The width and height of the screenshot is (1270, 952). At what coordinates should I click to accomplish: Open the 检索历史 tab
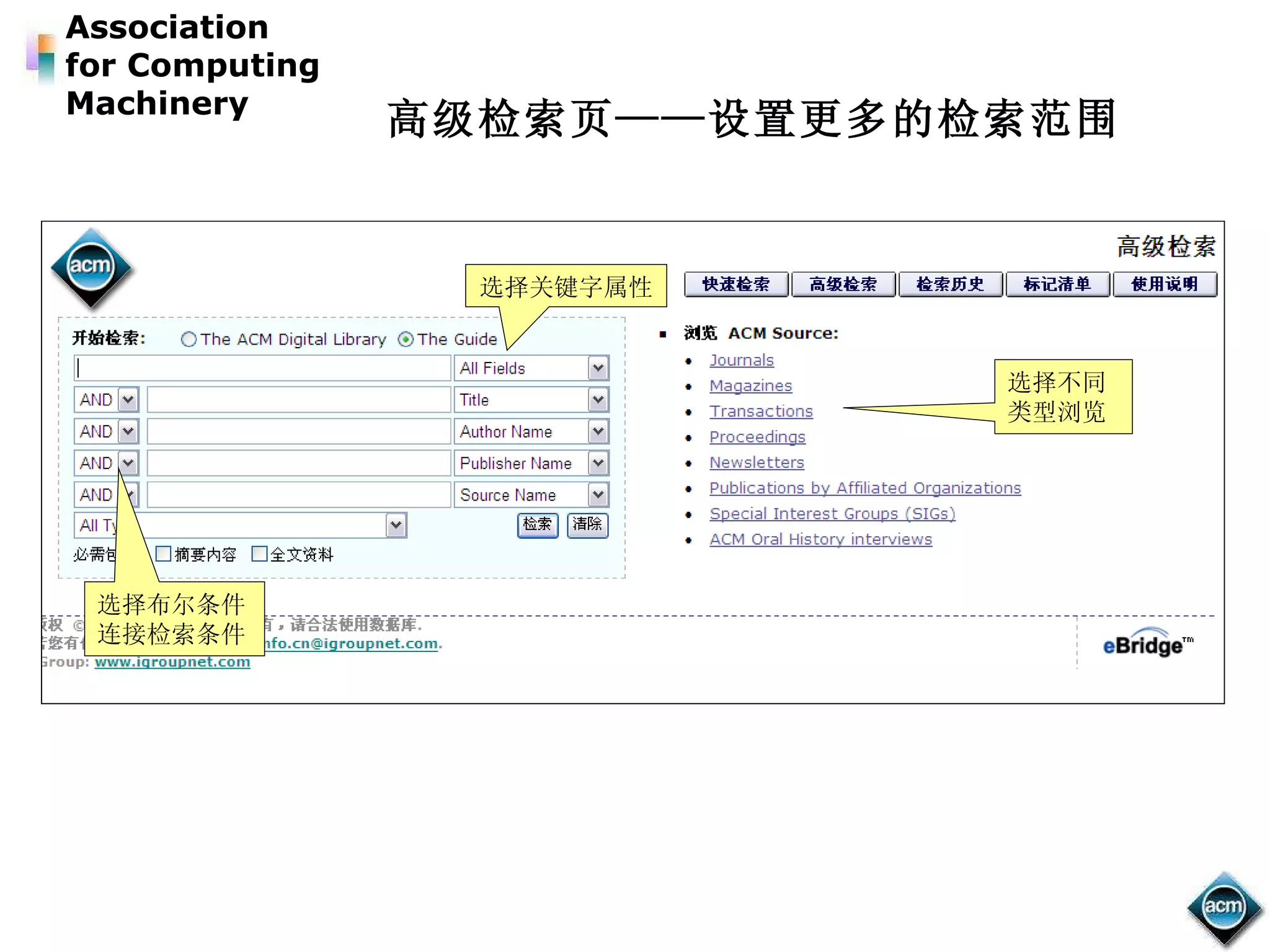pos(950,284)
